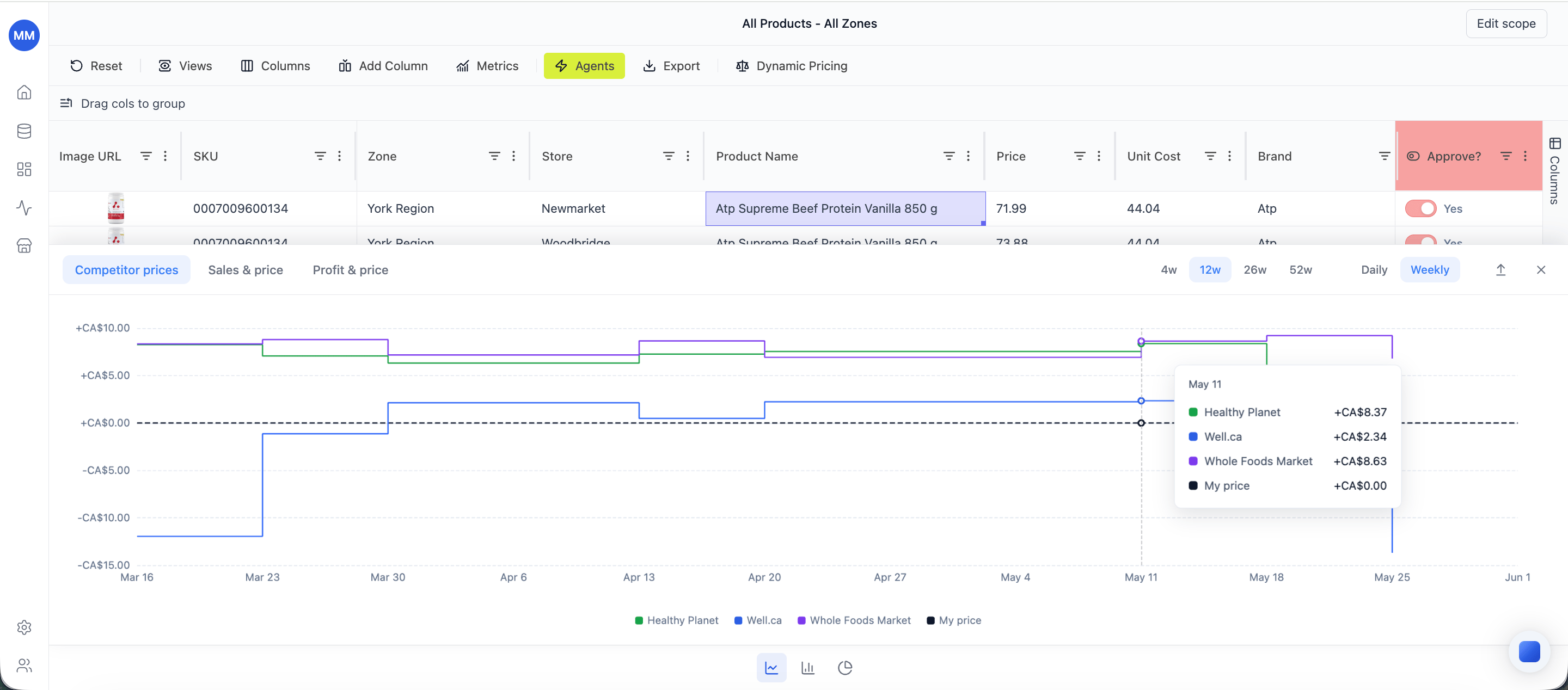Switch to Weekly granularity
Screen dimensions: 1568x690
[x=1429, y=269]
